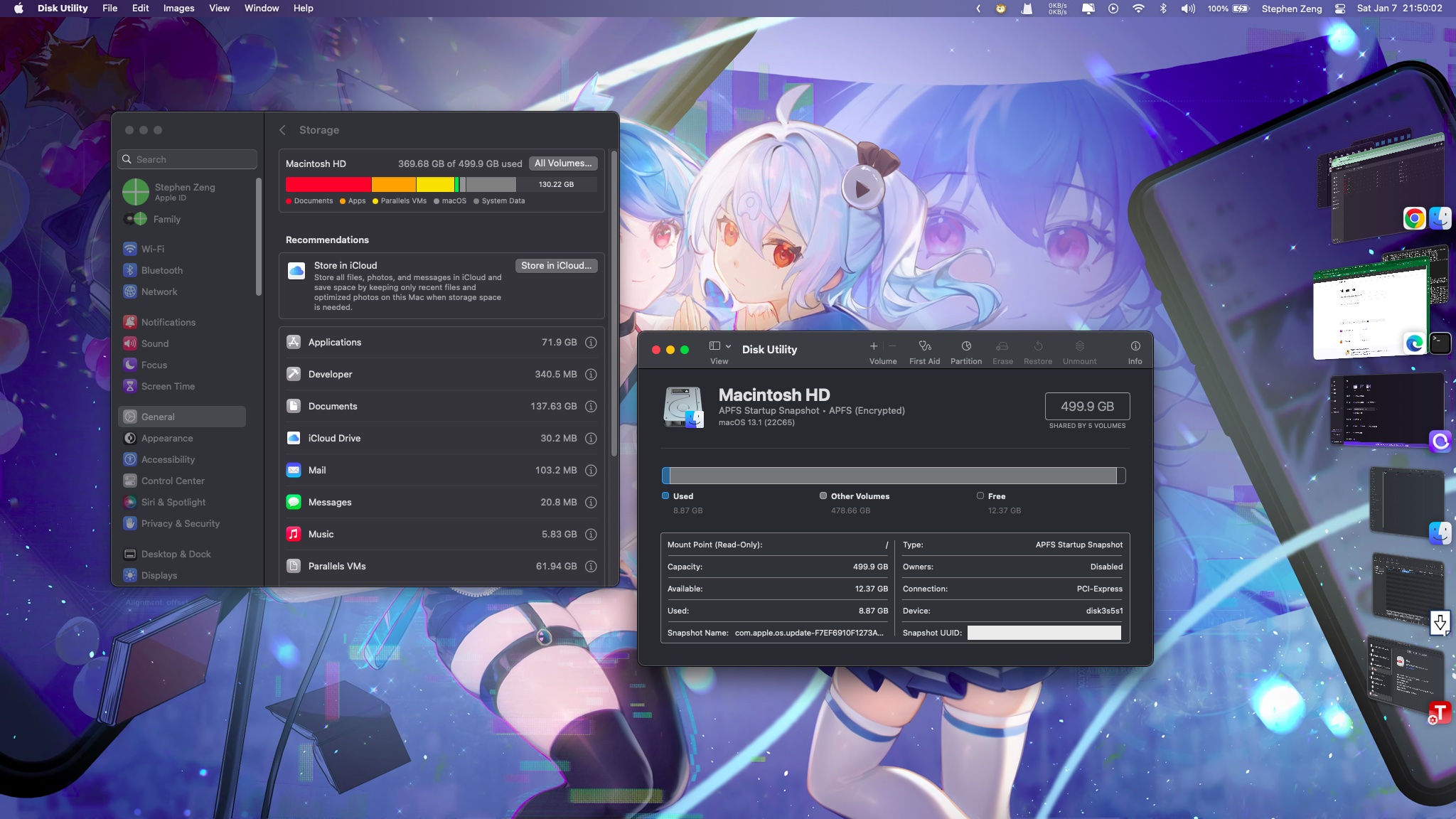Click the Documents segment of the storage bar
Image resolution: width=1456 pixels, height=819 pixels.
click(x=328, y=185)
